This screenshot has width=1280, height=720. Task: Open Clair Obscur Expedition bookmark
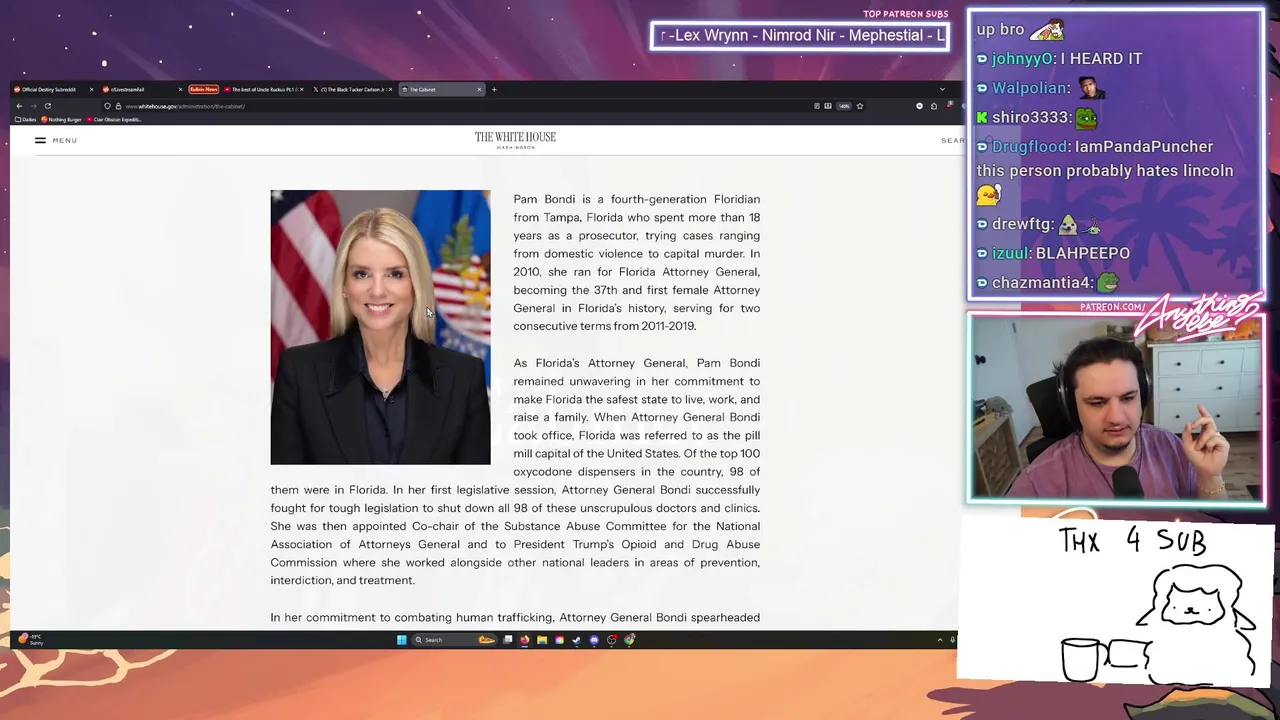[115, 119]
